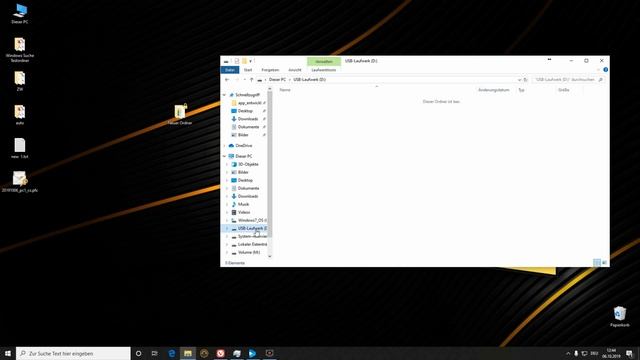Expand the OneDrive tree node
The width and height of the screenshot is (640, 360).
[224, 146]
